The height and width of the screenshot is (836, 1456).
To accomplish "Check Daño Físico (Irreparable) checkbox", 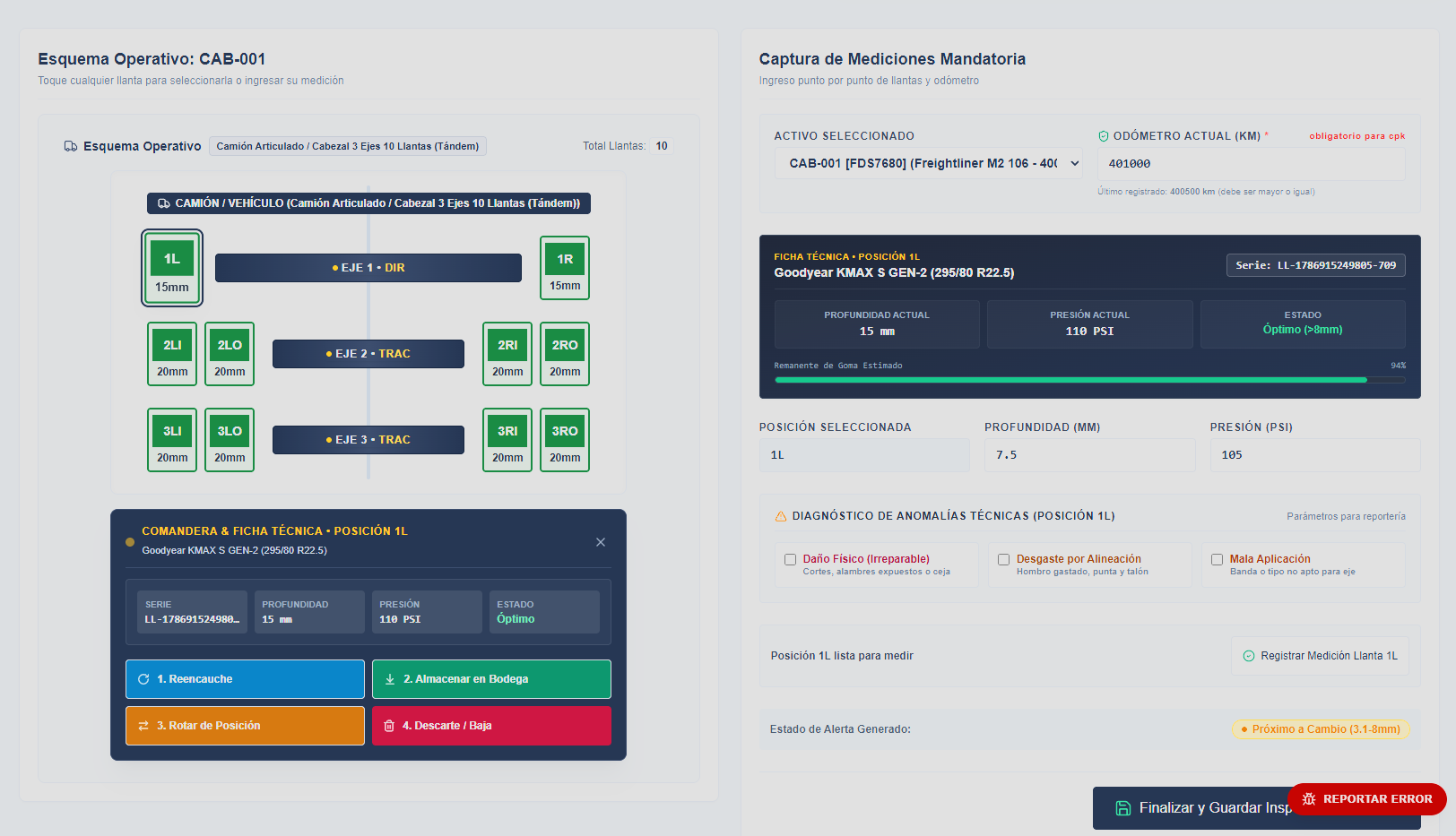I will point(791,559).
